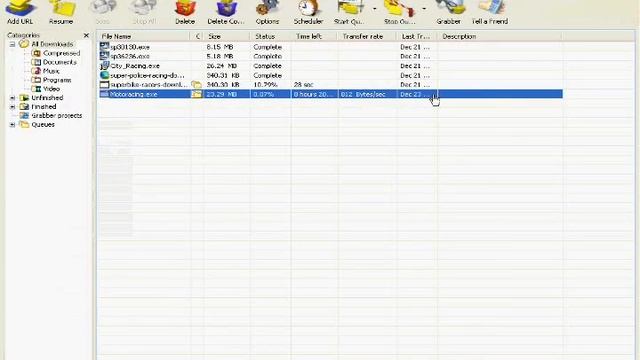
Task: Select the City_Racing.exe download row
Action: click(331, 66)
